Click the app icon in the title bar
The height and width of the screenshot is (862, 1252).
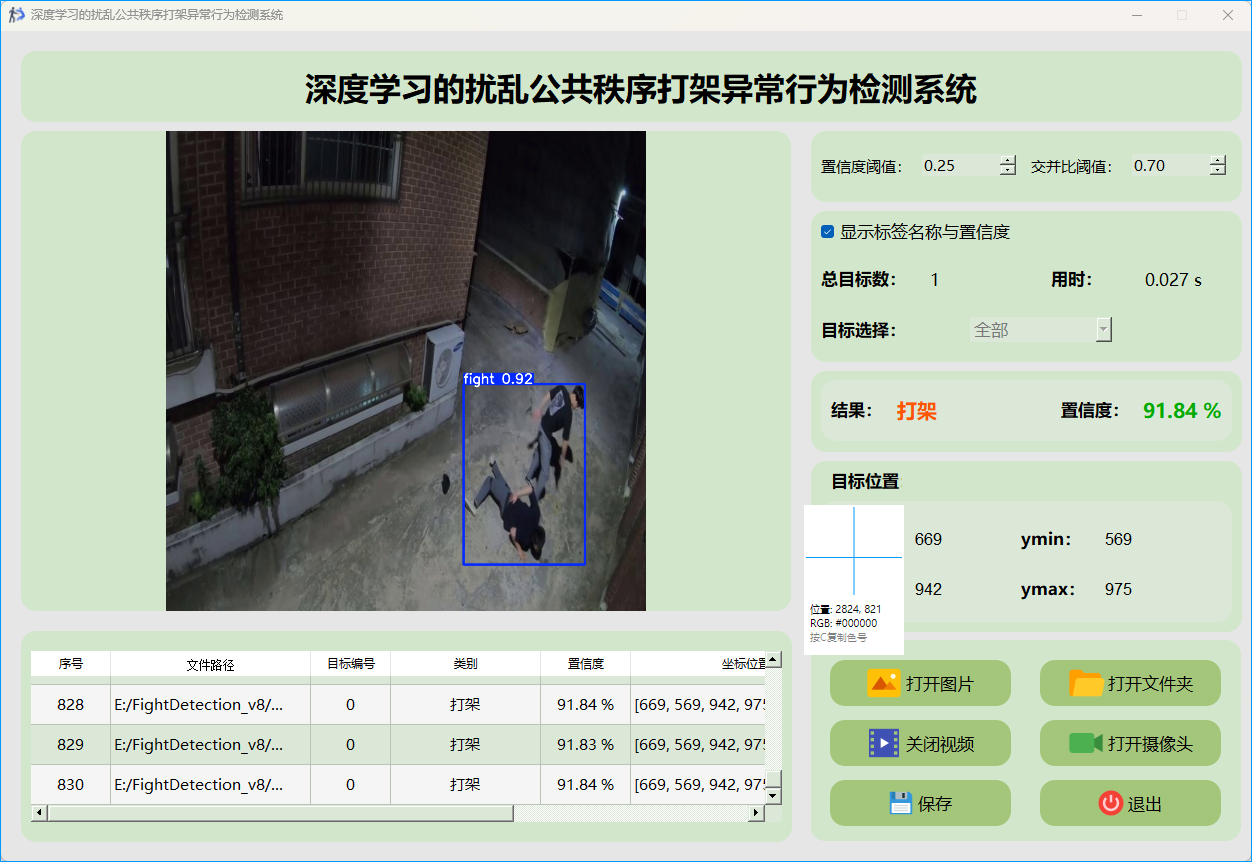point(16,15)
